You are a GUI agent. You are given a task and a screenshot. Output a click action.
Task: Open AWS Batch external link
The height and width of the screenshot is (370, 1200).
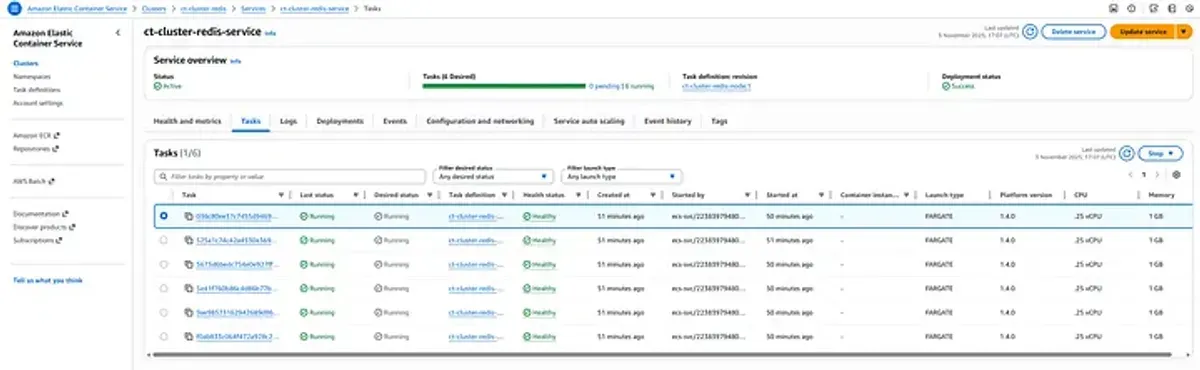click(33, 181)
